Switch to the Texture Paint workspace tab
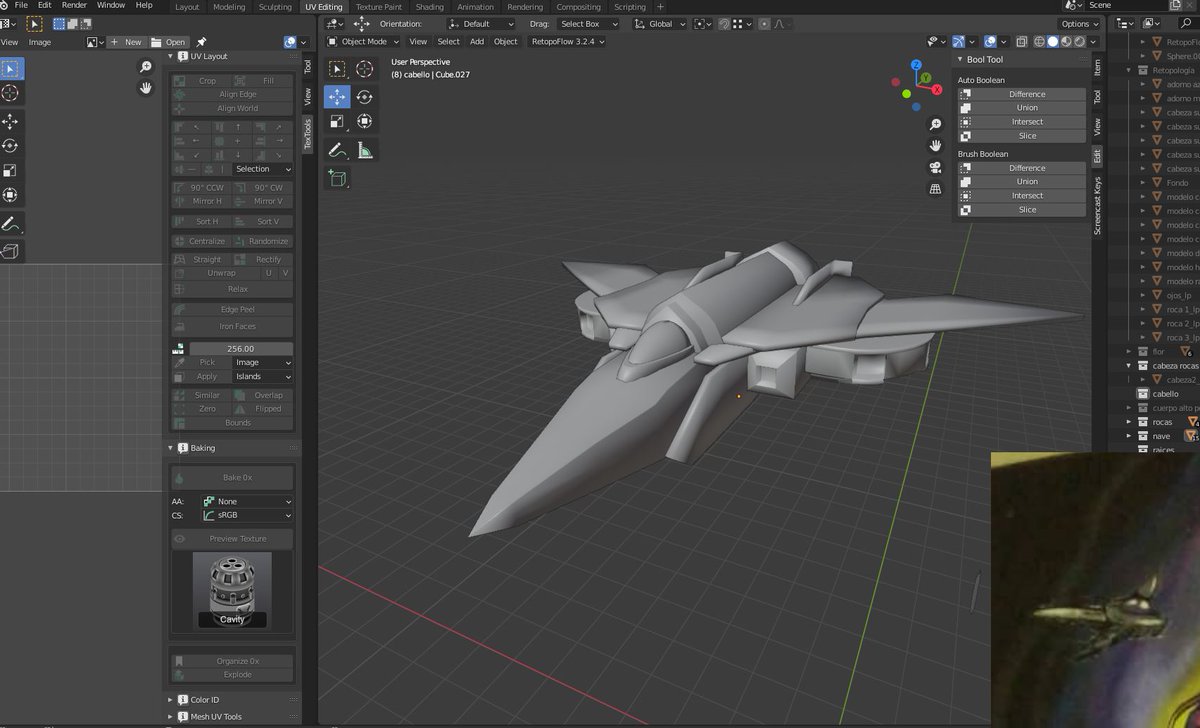The height and width of the screenshot is (728, 1200). click(x=378, y=7)
